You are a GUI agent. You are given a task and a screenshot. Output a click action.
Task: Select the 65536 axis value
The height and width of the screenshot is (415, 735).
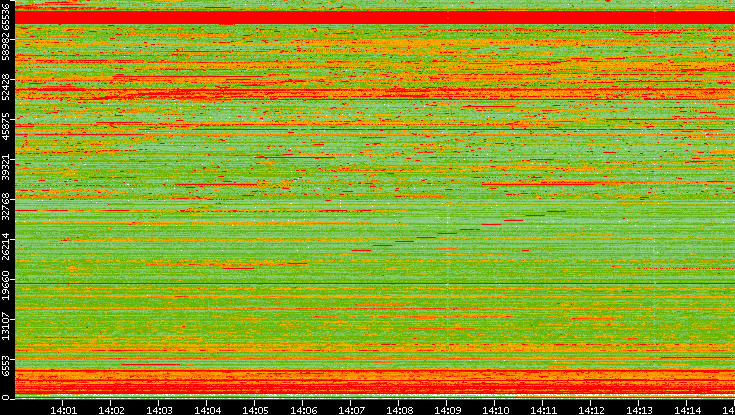(5, 15)
